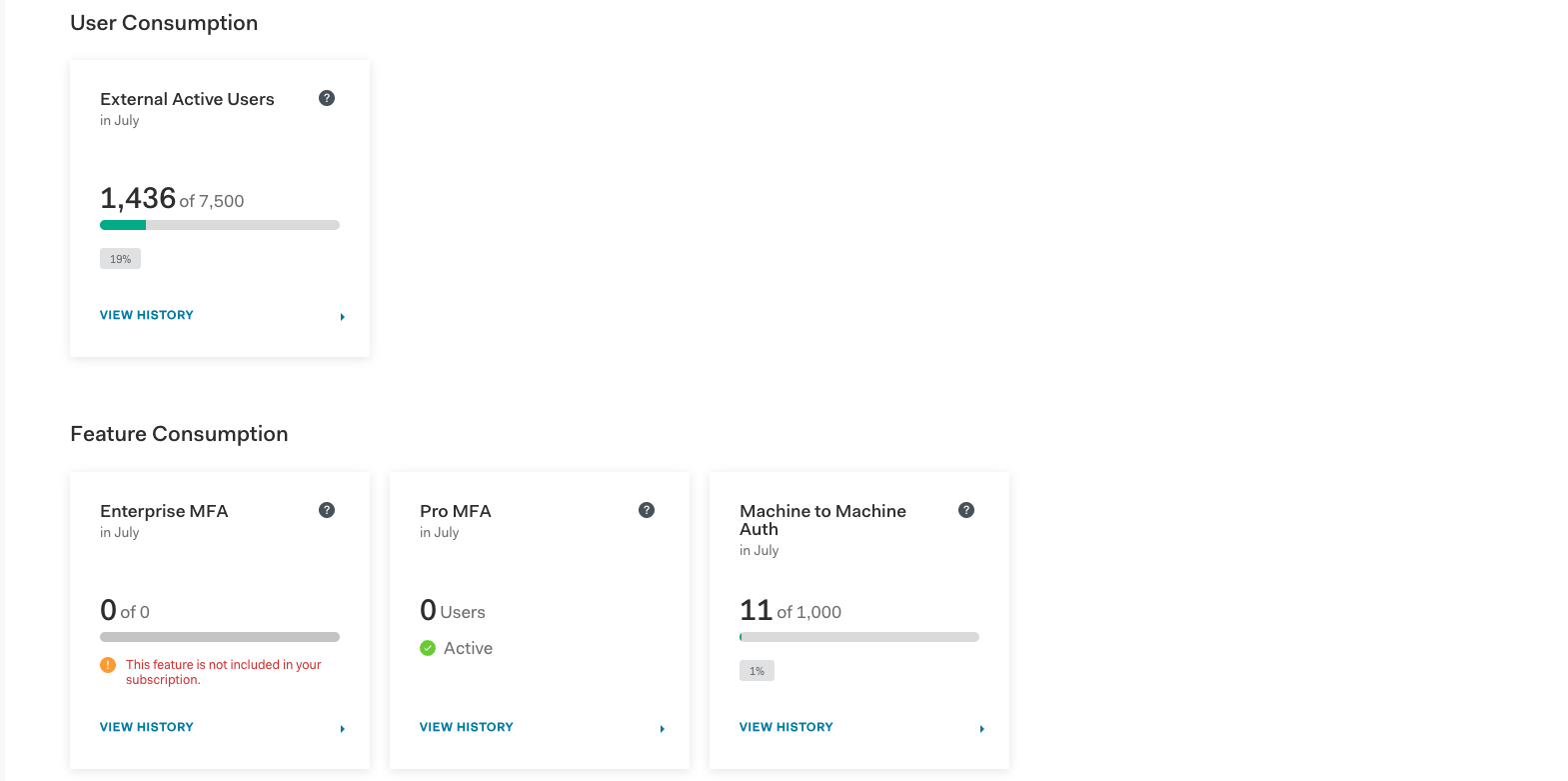Click 'in July' under External Active Users
1568x781 pixels.
pos(119,120)
